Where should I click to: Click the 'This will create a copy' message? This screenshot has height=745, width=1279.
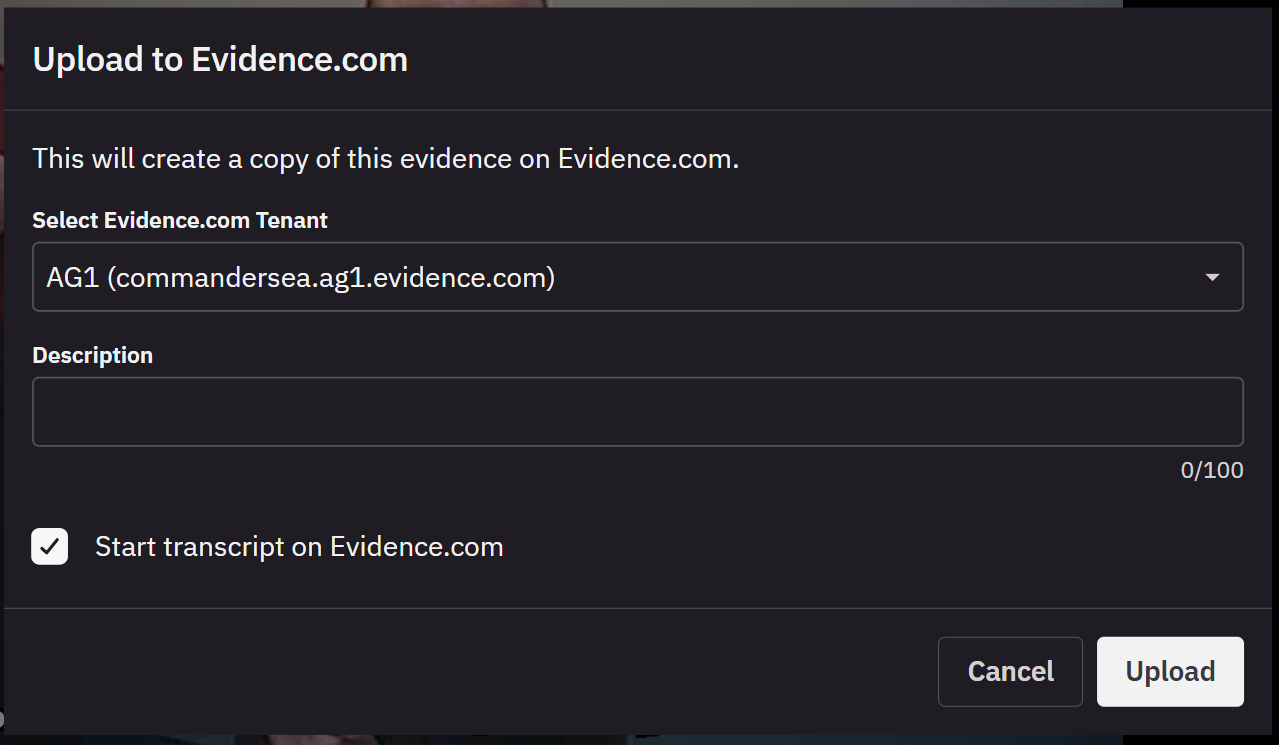[x=386, y=159]
